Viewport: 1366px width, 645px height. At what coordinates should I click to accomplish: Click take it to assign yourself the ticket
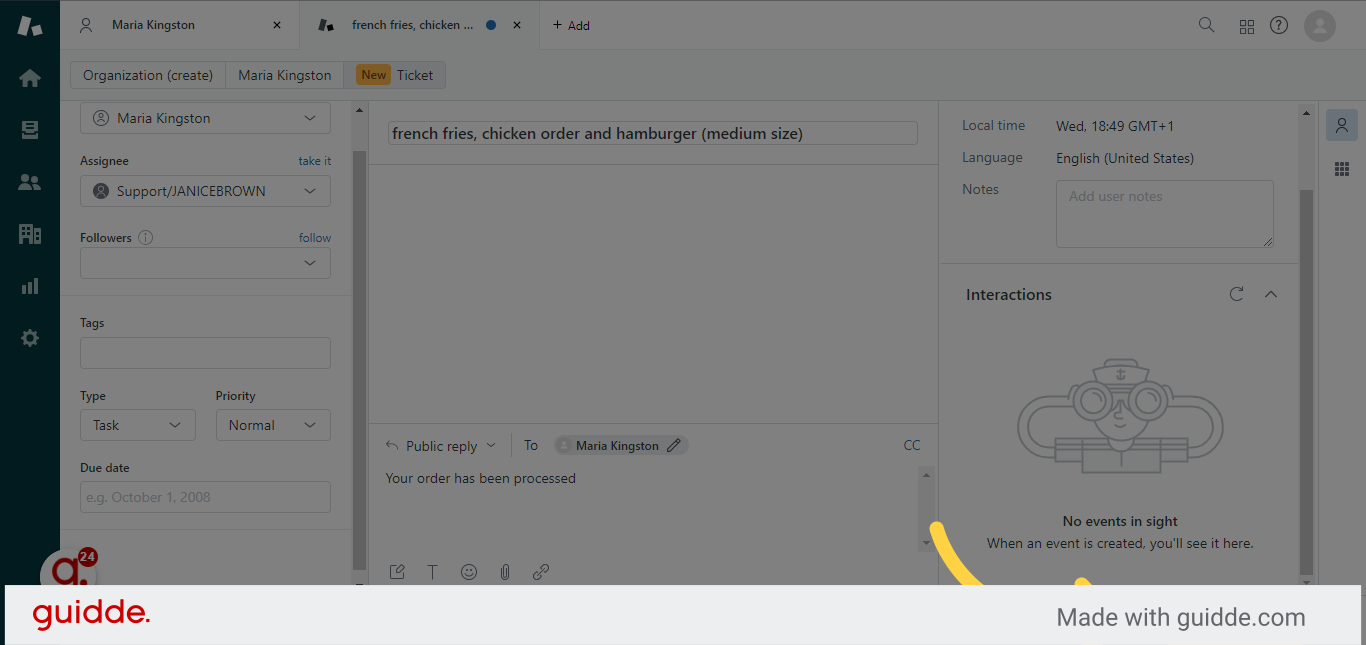pos(314,160)
